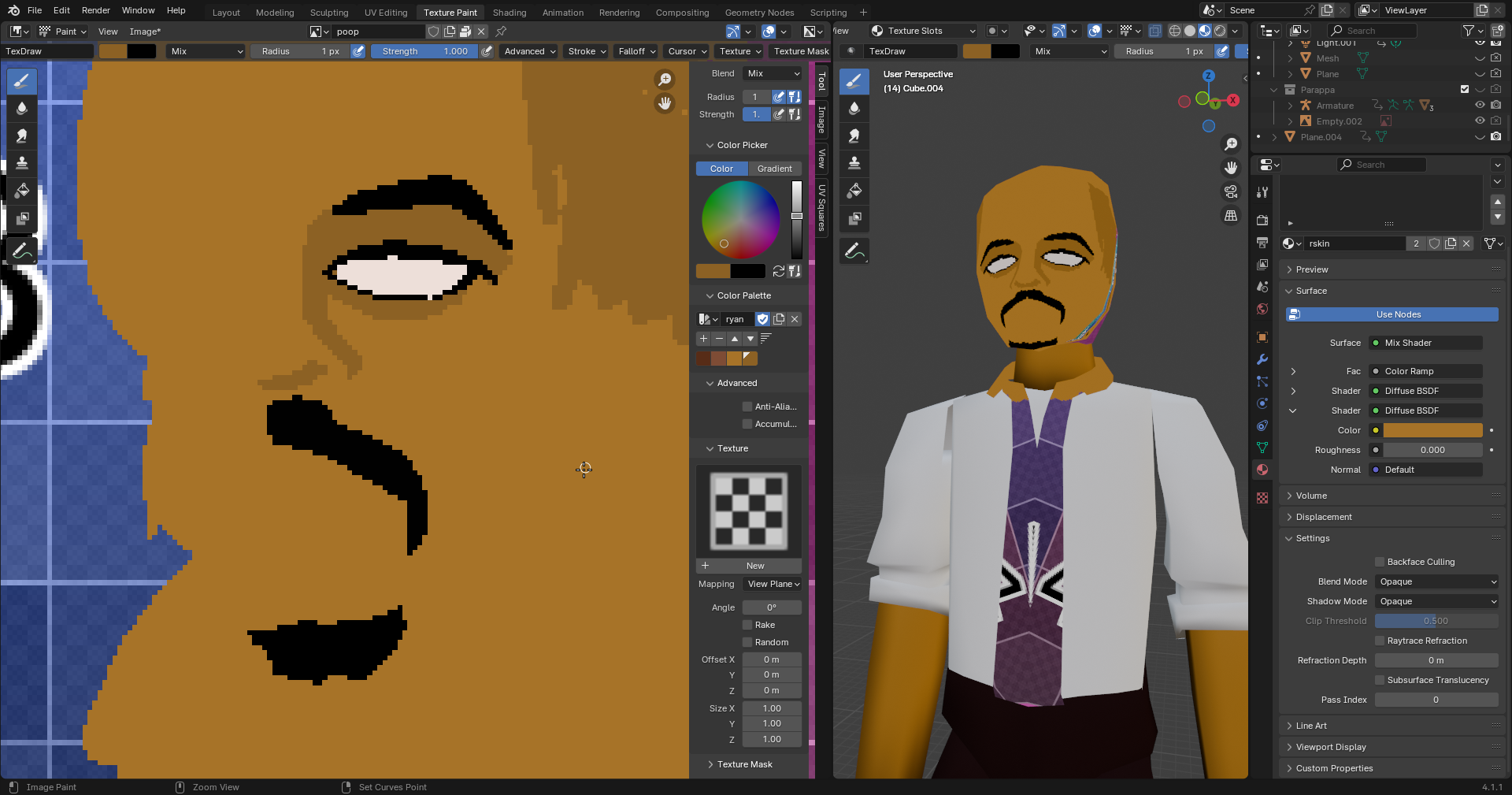The height and width of the screenshot is (795, 1512).
Task: Expand the Volume panel
Action: tap(1311, 496)
